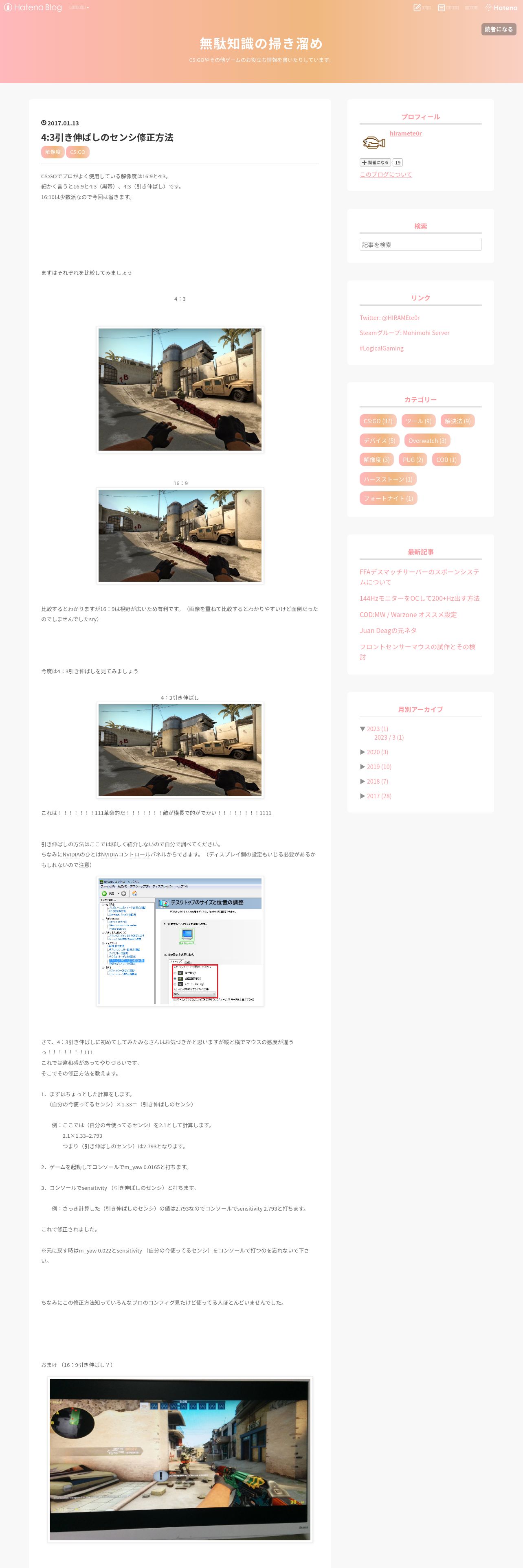Image resolution: width=523 pixels, height=1568 pixels.
Task: Open the 4:3引き伸ばし stretched screenshot
Action: (x=180, y=750)
